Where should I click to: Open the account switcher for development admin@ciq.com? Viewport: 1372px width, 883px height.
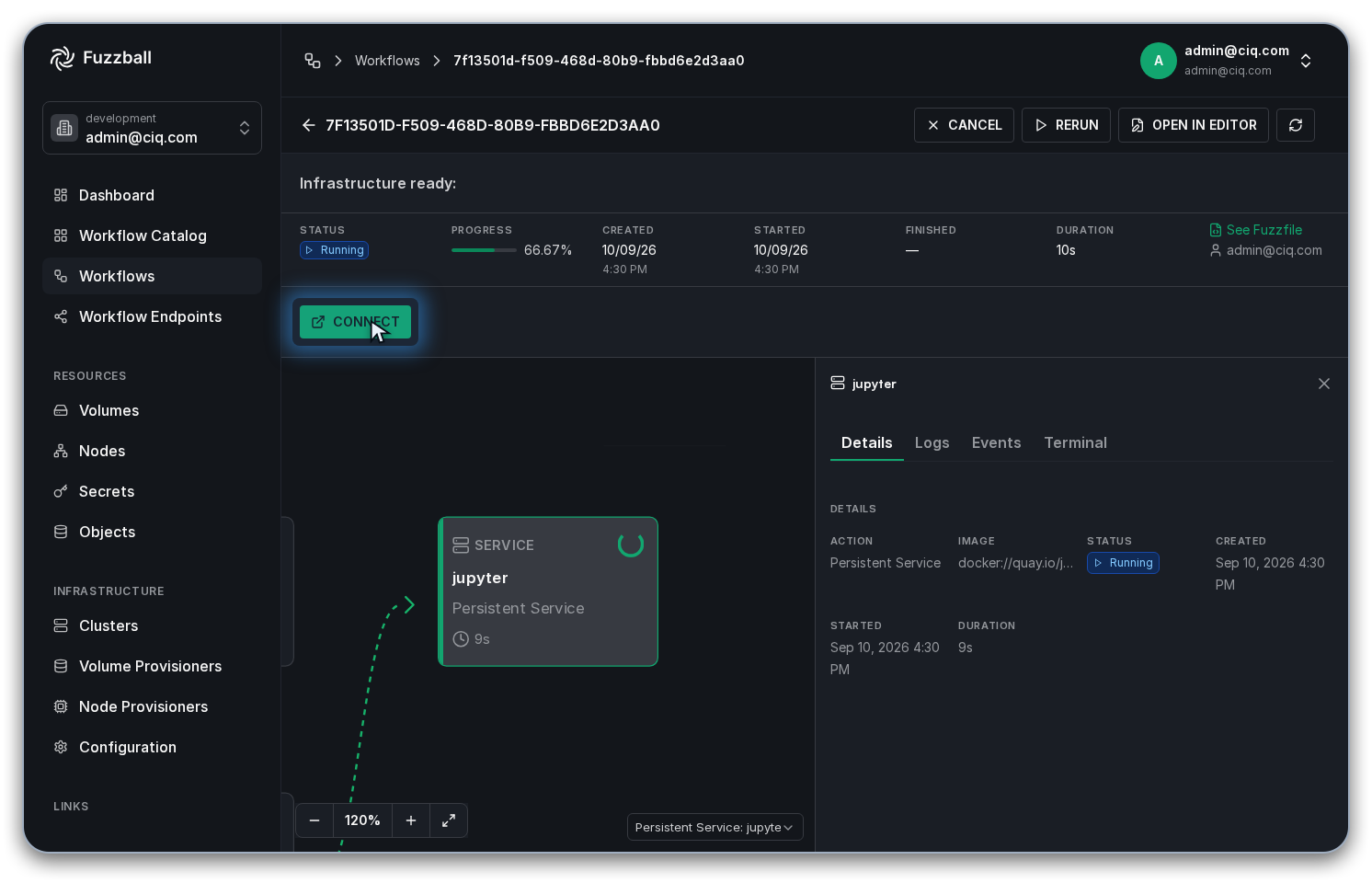point(152,128)
